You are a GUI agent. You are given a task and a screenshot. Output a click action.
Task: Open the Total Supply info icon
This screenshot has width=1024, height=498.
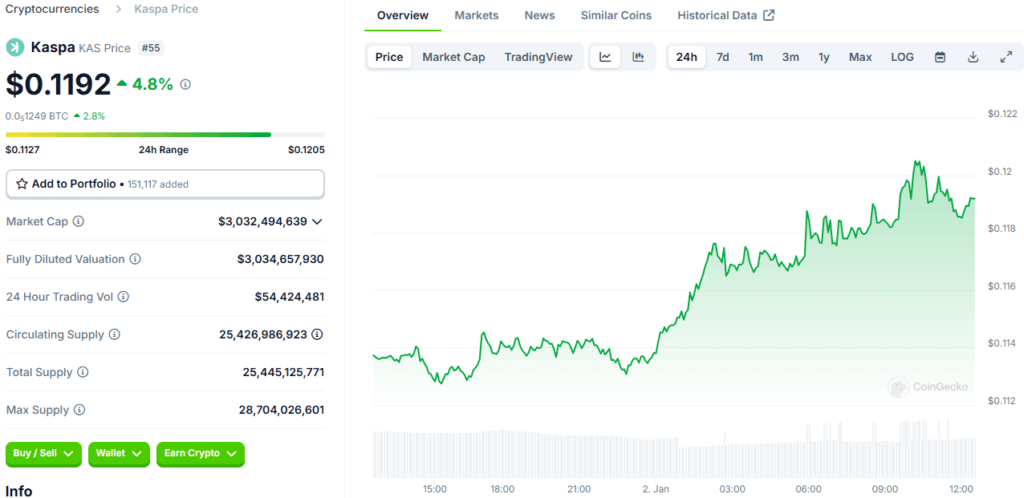[83, 372]
